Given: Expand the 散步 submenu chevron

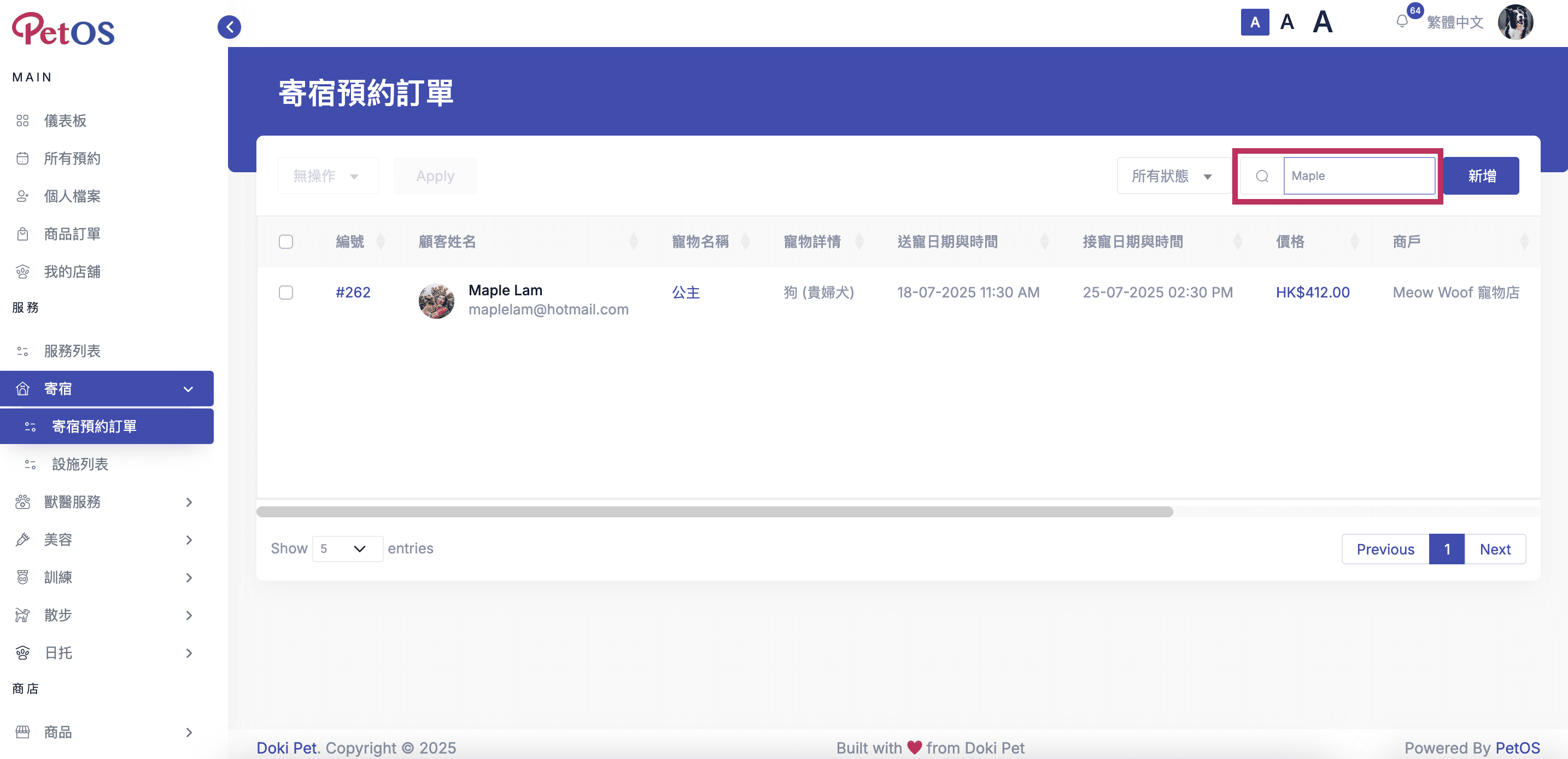Looking at the screenshot, I should pos(189,615).
